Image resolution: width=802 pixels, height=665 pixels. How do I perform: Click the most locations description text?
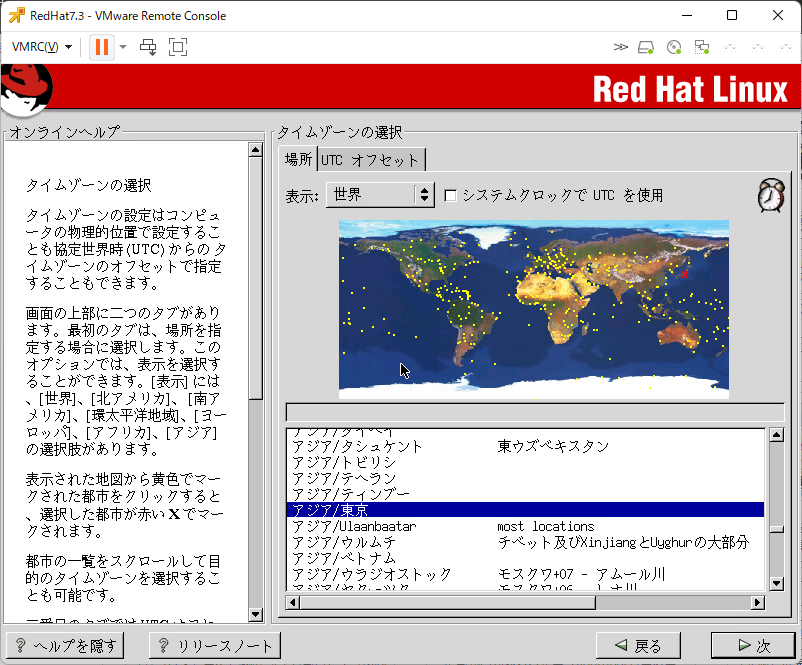546,526
